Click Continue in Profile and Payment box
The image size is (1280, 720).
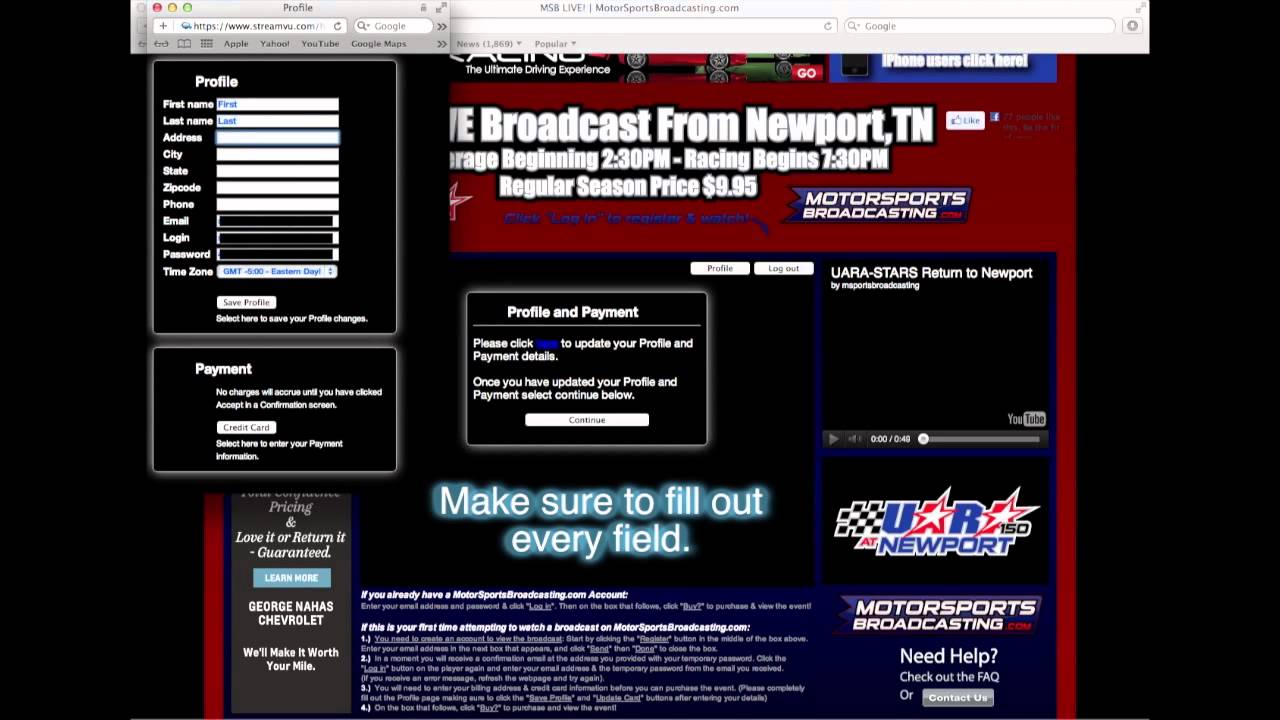tap(587, 420)
